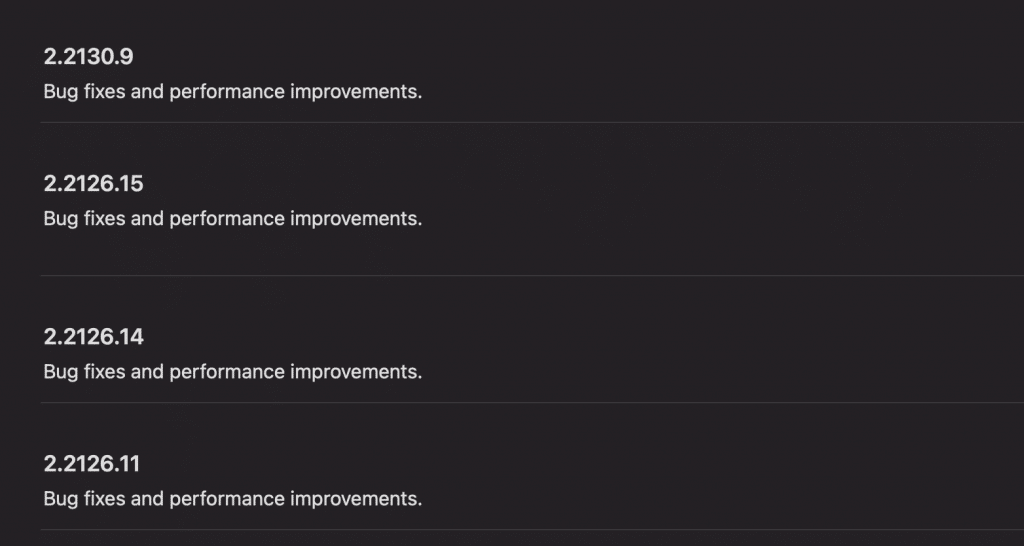The width and height of the screenshot is (1024, 546).
Task: Select the 2.2126.14 version heading
Action: pos(93,337)
